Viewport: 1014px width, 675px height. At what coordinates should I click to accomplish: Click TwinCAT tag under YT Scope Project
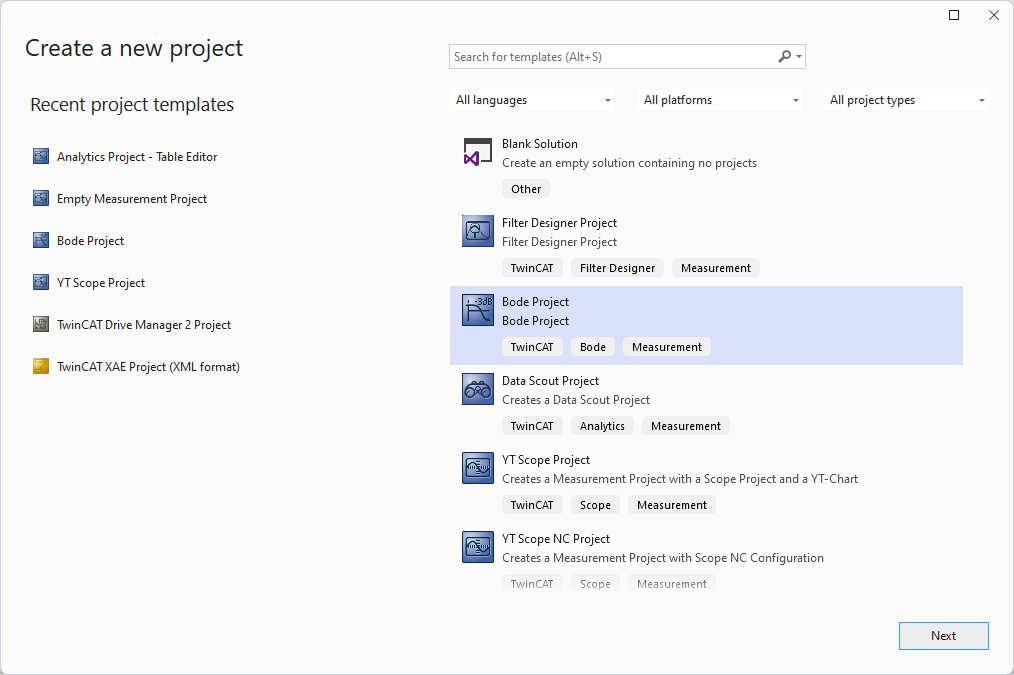click(x=532, y=504)
